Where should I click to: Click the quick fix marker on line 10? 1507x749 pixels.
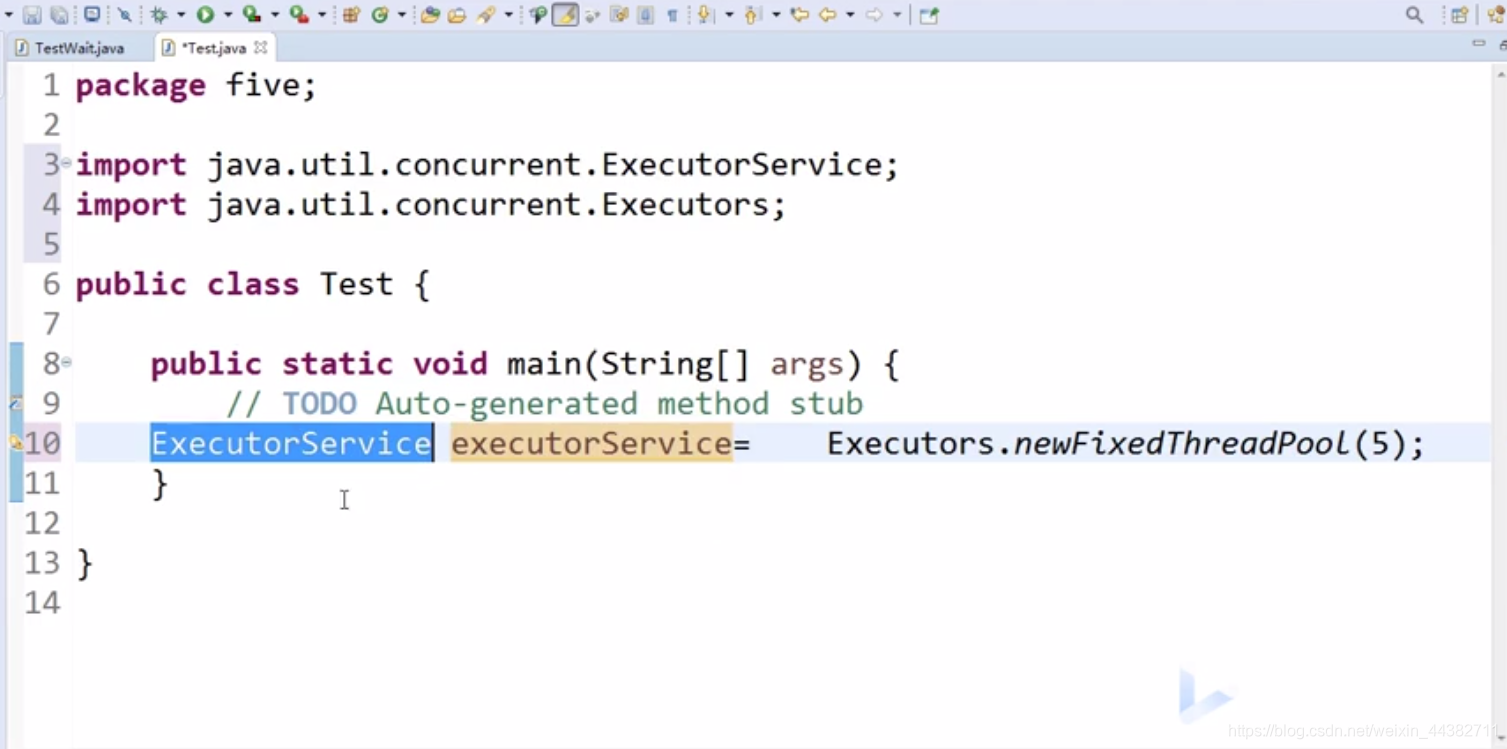coord(15,443)
